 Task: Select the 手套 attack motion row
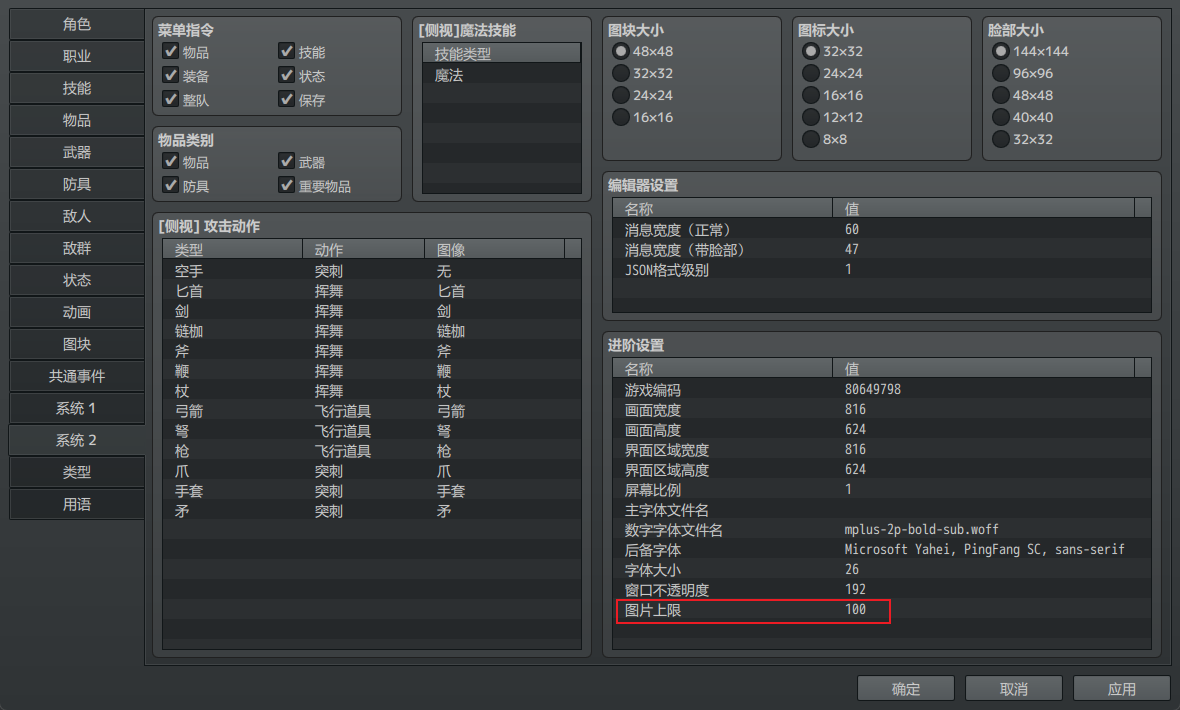pyautogui.click(x=372, y=491)
